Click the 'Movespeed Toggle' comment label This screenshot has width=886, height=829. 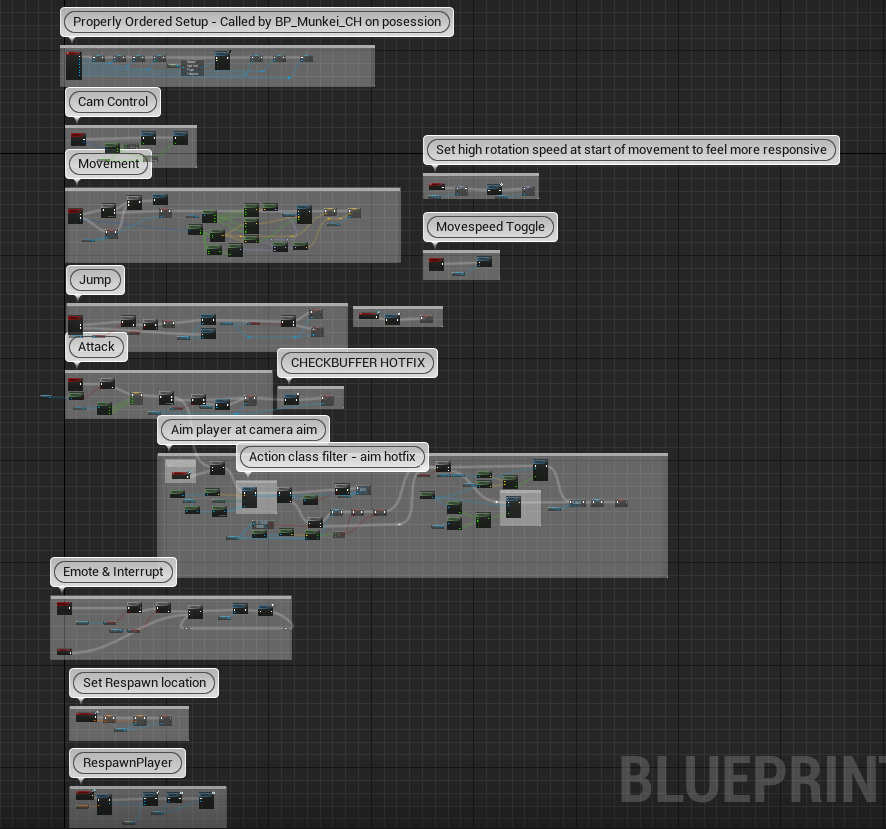click(x=490, y=227)
